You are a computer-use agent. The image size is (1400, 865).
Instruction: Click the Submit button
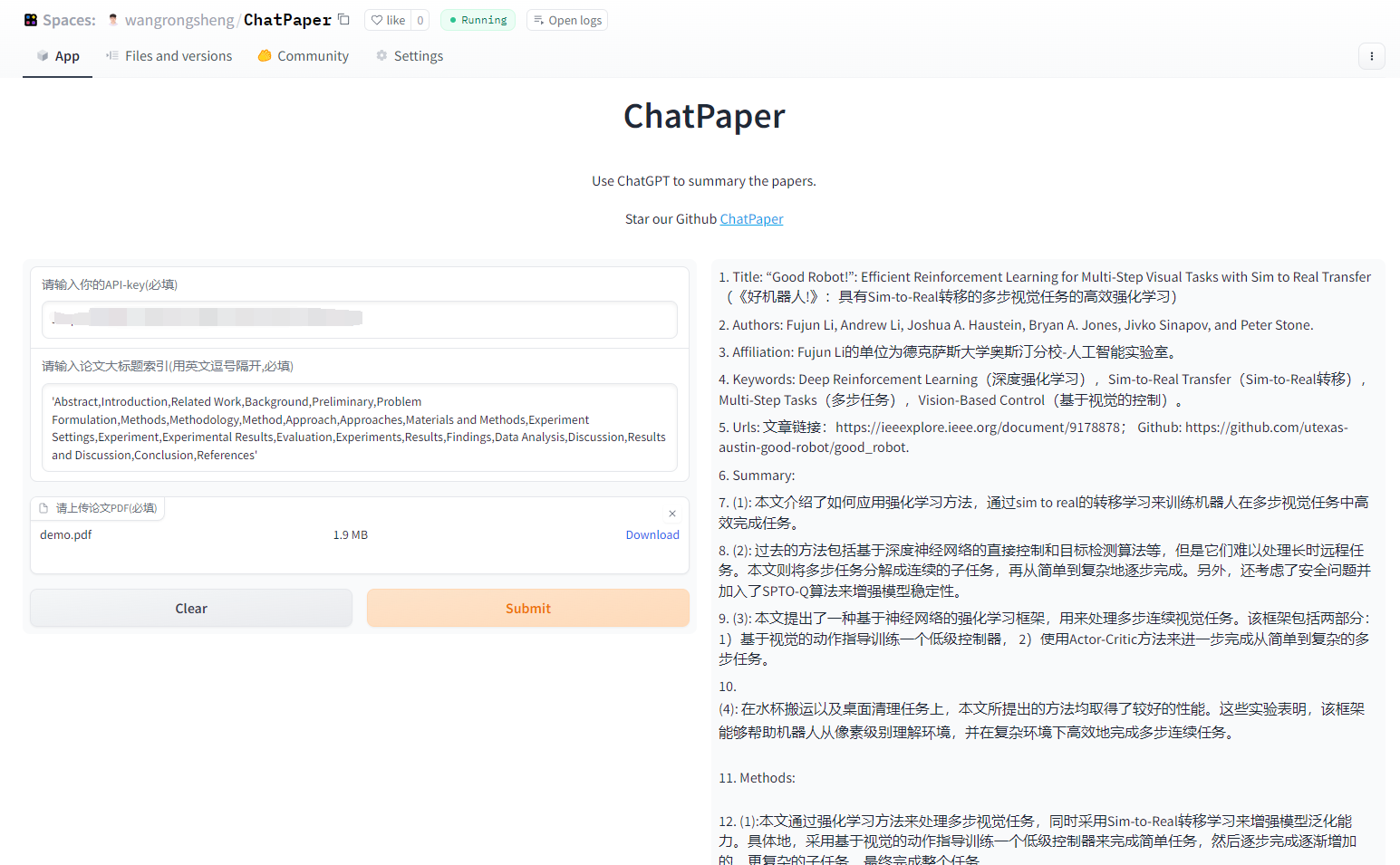click(528, 608)
